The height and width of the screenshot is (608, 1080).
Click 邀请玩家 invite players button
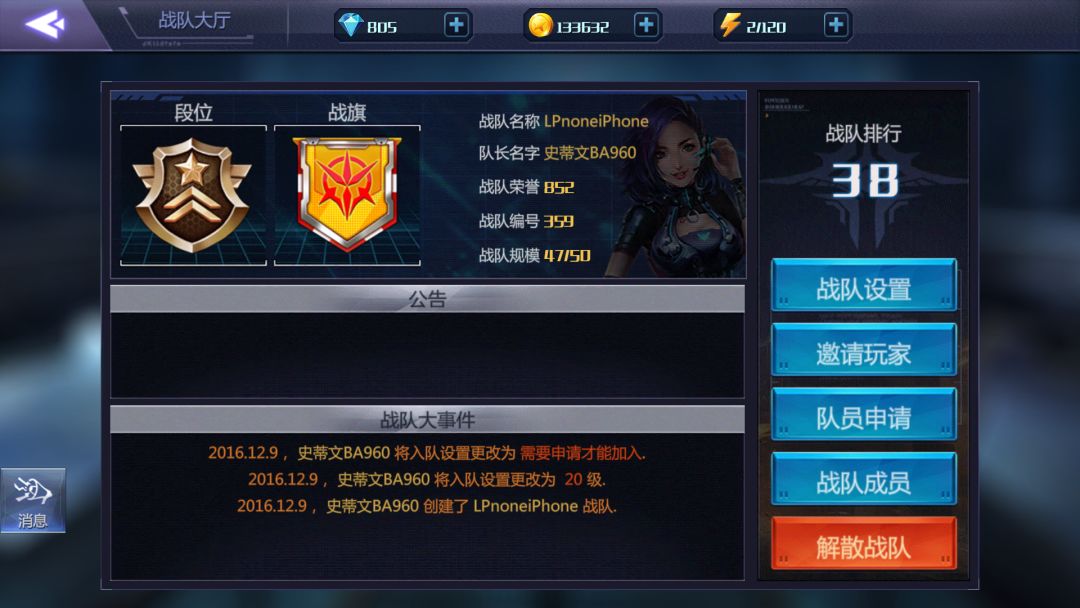864,351
